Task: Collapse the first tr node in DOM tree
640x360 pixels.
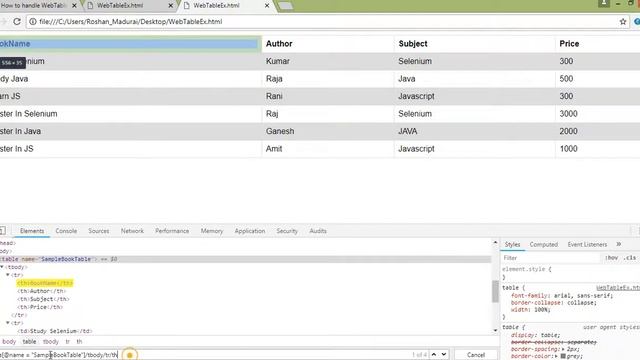Action: click(8, 275)
